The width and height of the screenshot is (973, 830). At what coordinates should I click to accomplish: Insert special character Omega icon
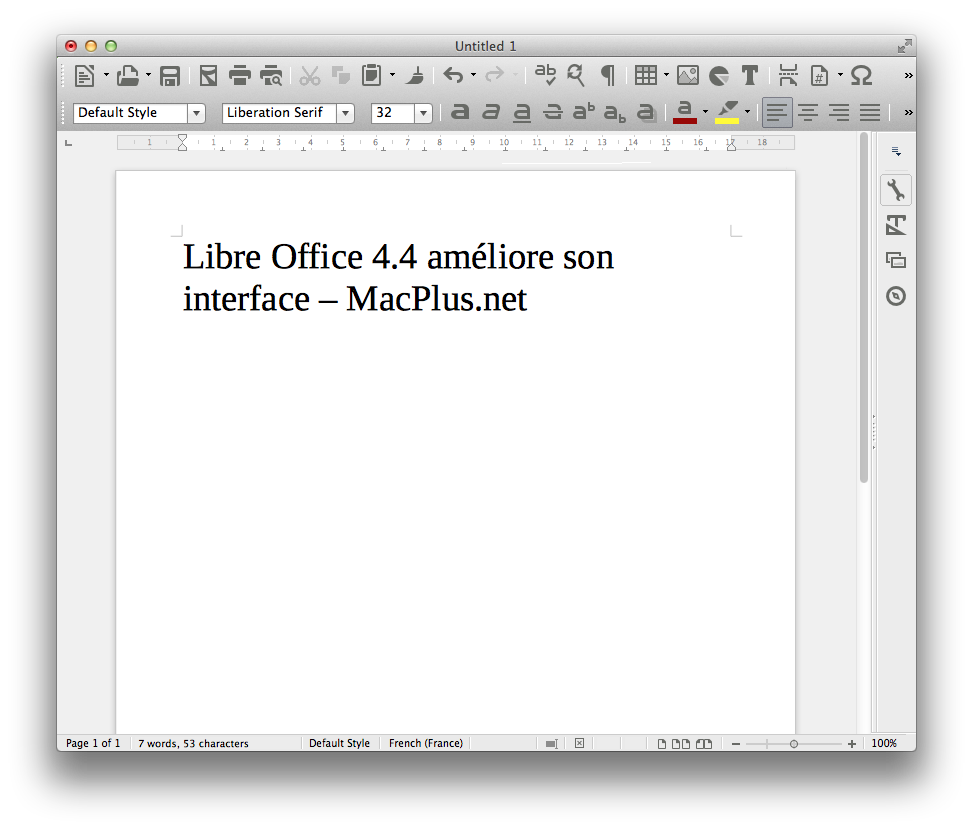pos(861,76)
